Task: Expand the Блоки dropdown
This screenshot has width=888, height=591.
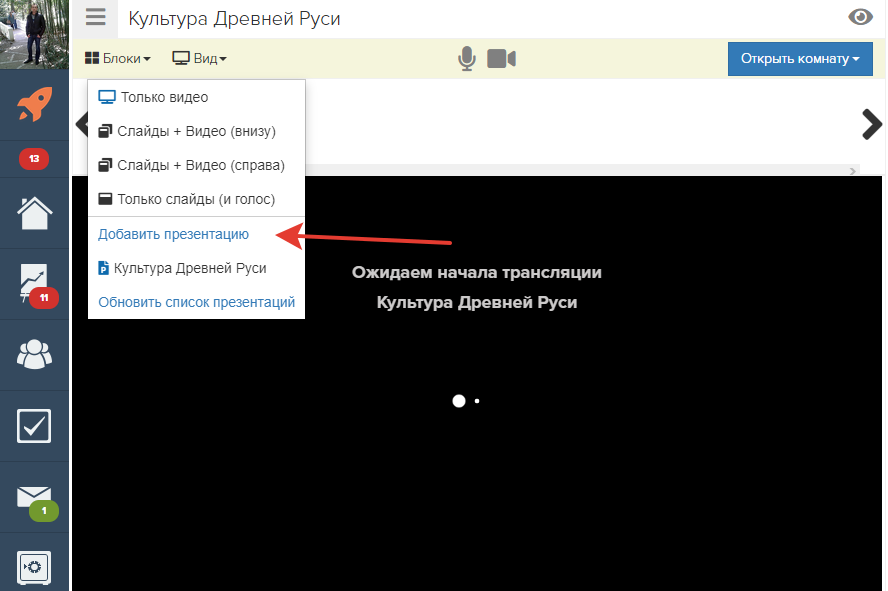Action: 117,59
